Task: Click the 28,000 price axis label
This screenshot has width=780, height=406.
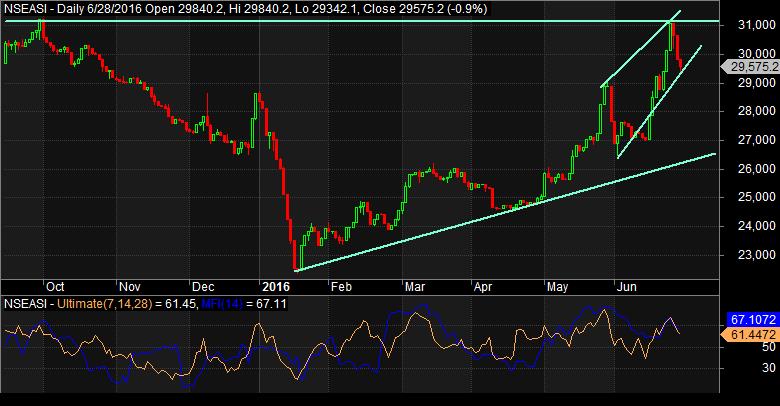Action: click(757, 111)
